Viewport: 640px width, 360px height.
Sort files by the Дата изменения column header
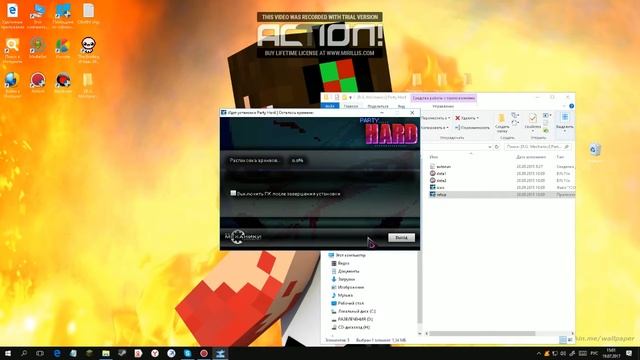tap(531, 157)
